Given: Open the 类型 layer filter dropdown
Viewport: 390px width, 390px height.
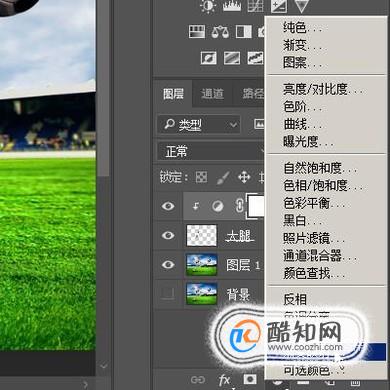Looking at the screenshot, I should [199, 125].
